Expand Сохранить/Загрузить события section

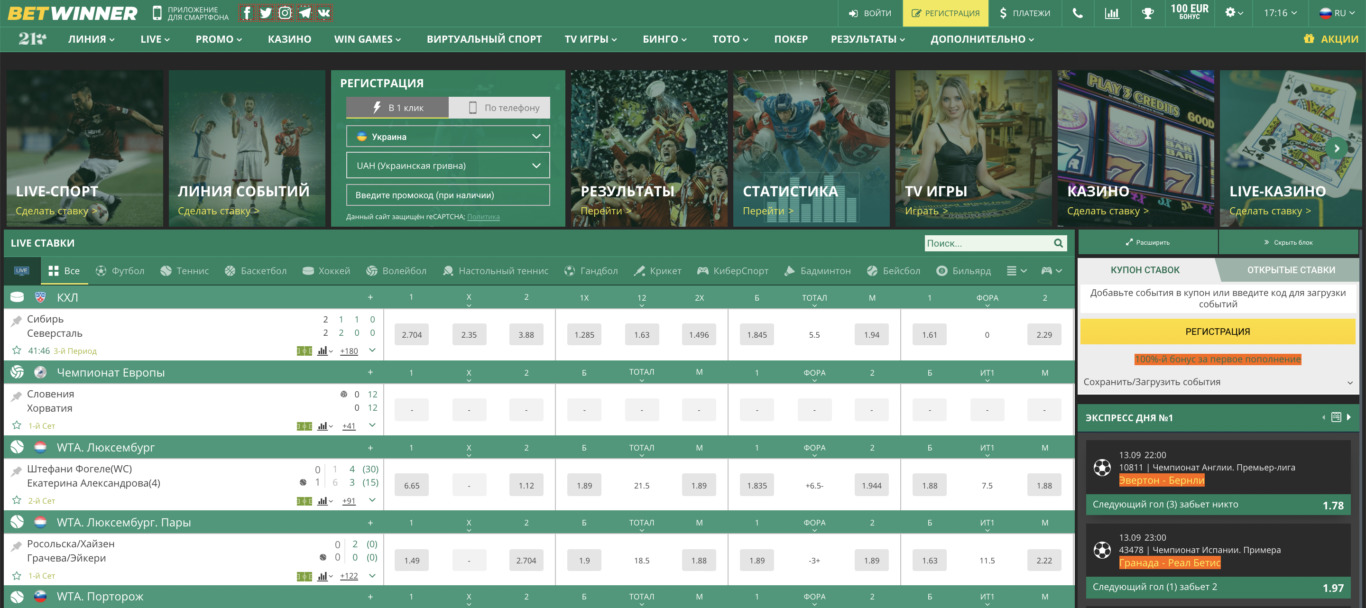click(x=1217, y=382)
